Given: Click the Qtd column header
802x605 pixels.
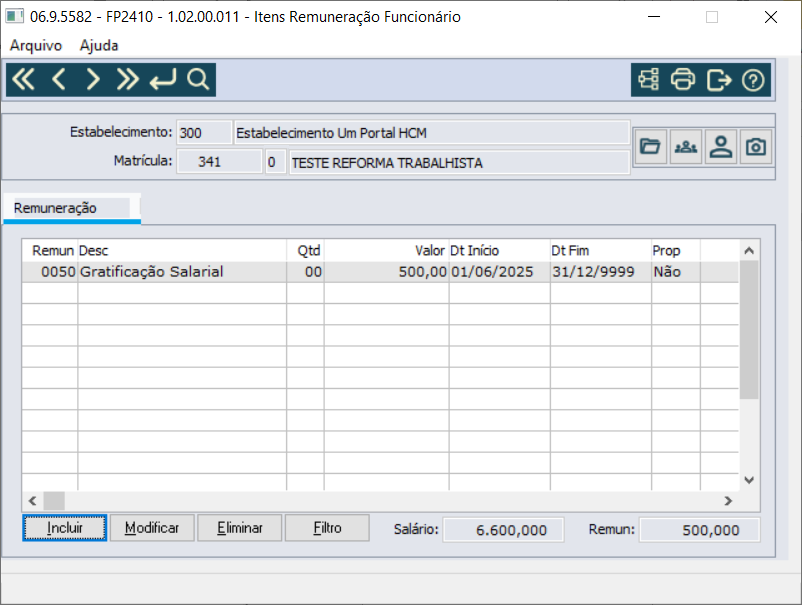Looking at the screenshot, I should pyautogui.click(x=305, y=251).
